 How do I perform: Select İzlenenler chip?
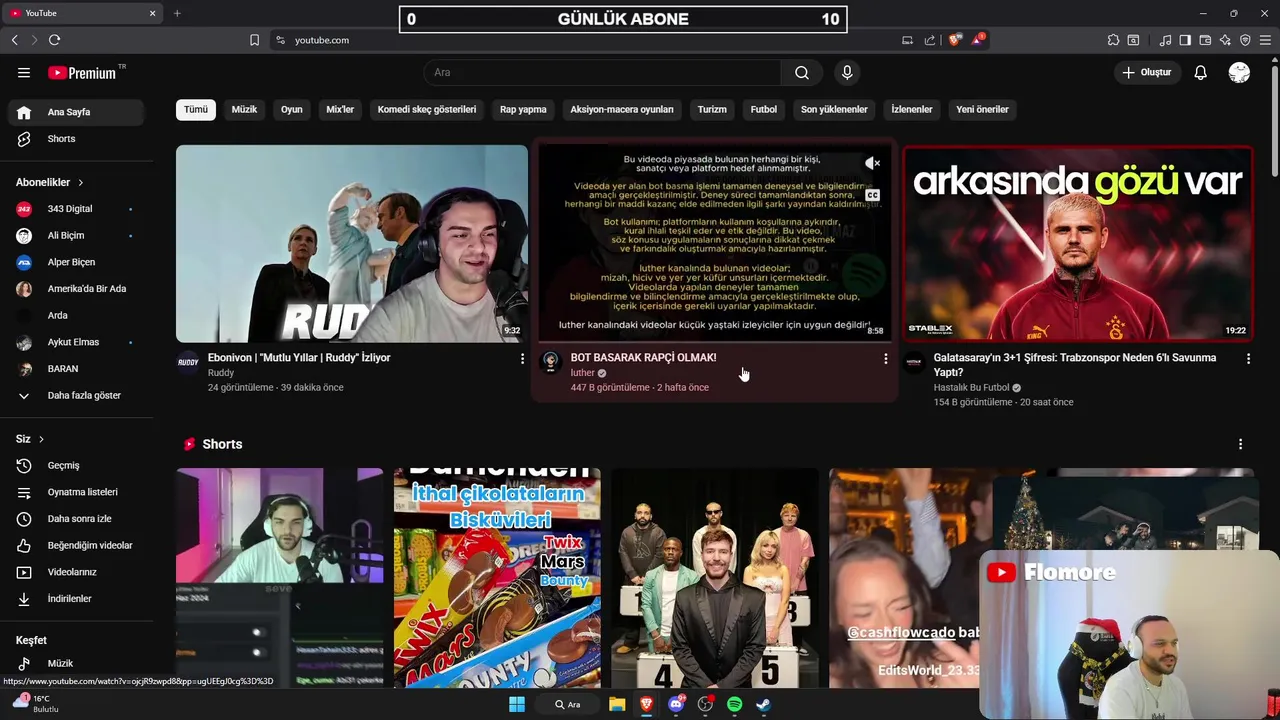click(x=912, y=109)
